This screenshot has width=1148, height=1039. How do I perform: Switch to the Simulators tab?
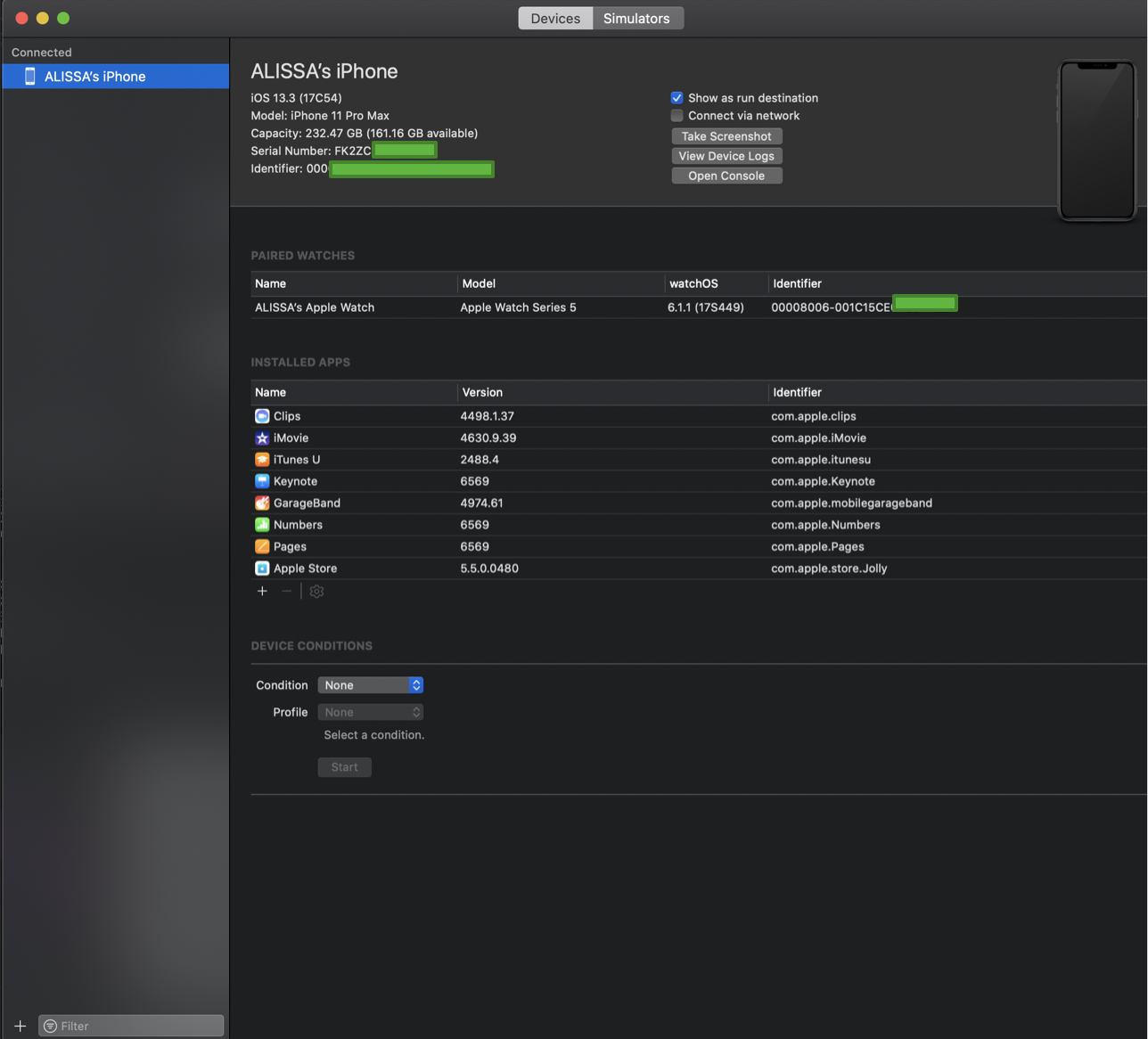click(636, 18)
